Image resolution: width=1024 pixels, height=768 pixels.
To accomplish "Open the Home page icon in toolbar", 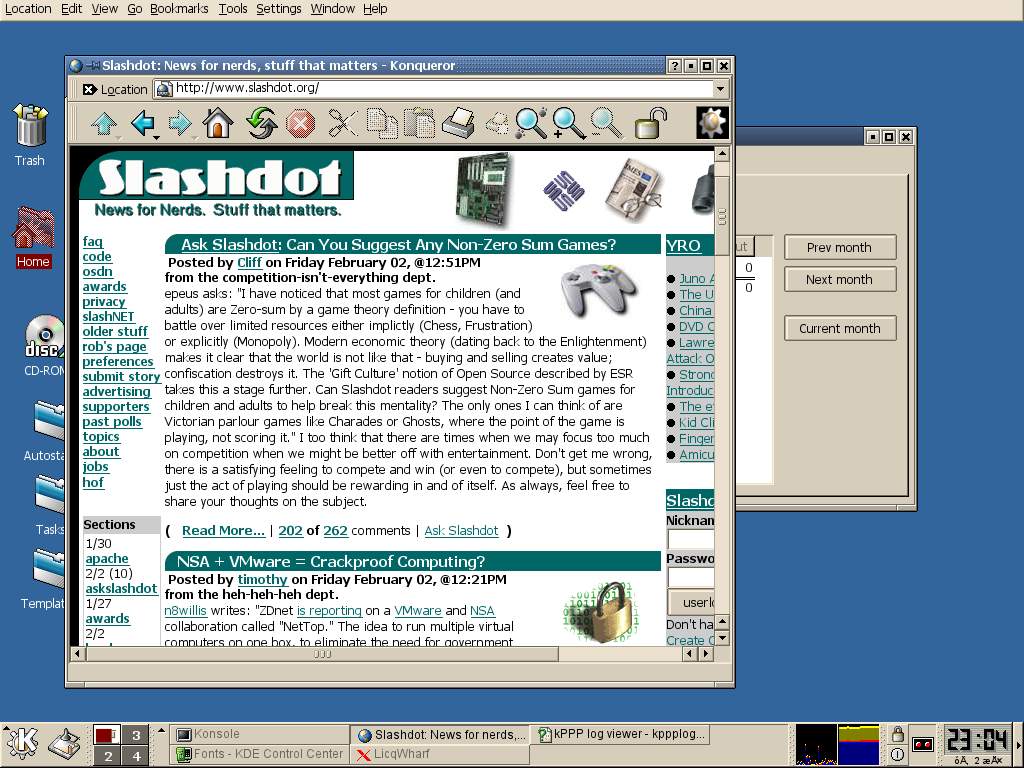I will coord(218,123).
